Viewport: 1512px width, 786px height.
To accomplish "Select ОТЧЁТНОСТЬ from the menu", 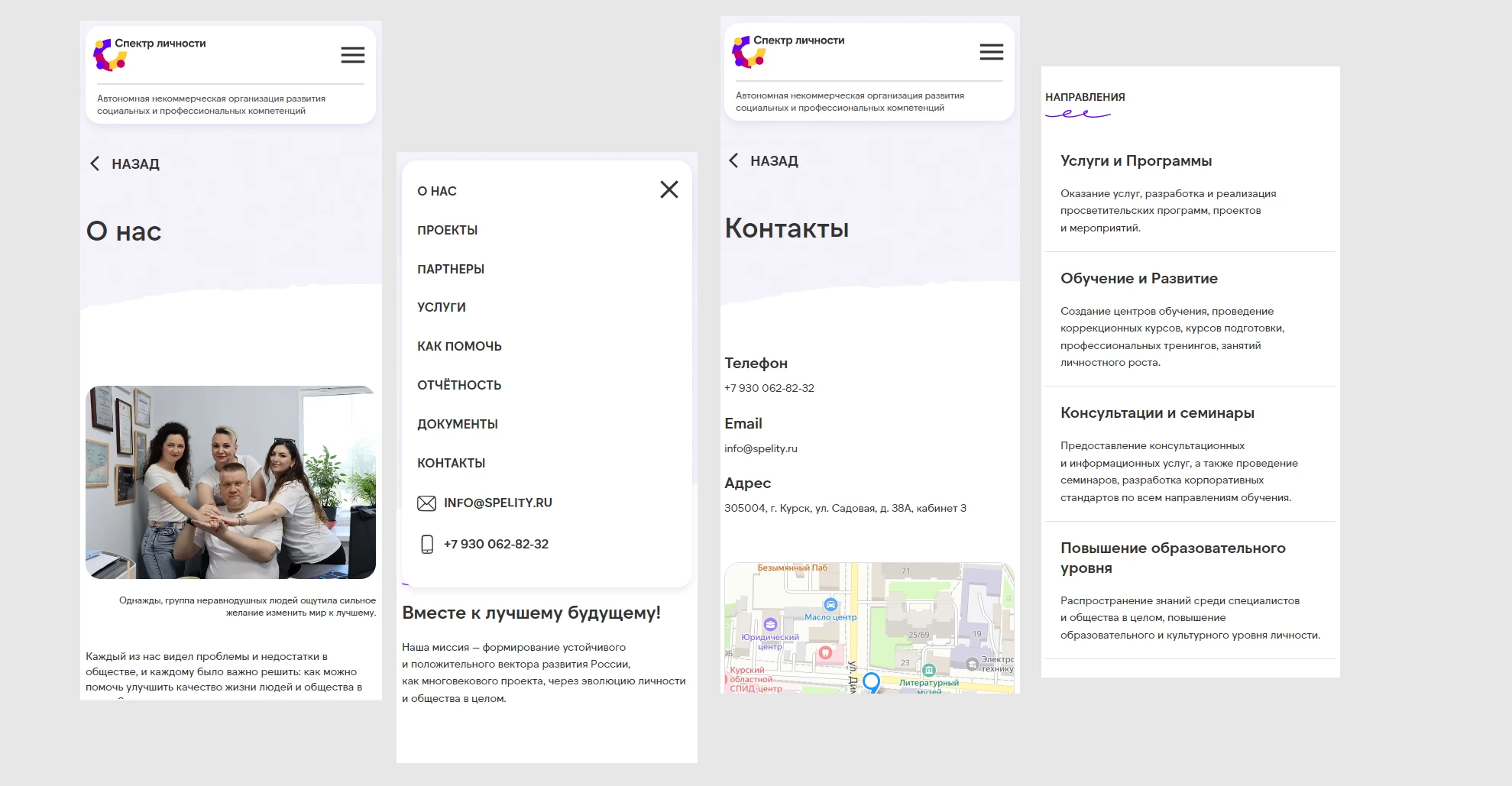I will click(458, 384).
